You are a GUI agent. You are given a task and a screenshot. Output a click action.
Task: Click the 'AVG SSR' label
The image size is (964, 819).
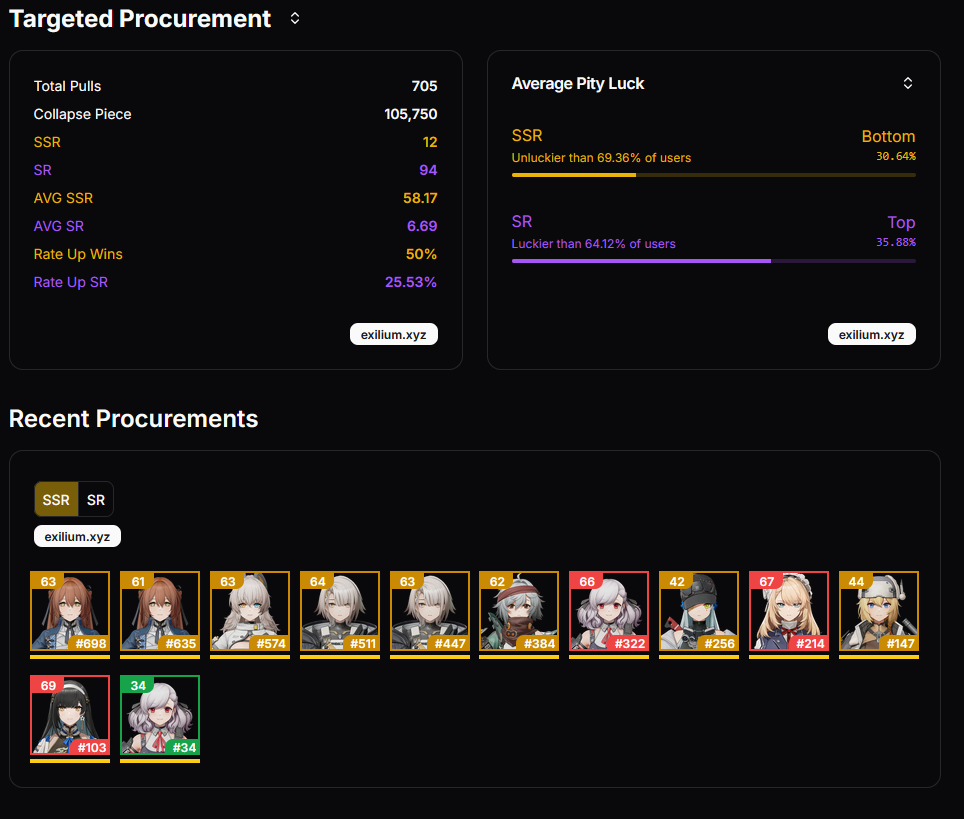[63, 198]
